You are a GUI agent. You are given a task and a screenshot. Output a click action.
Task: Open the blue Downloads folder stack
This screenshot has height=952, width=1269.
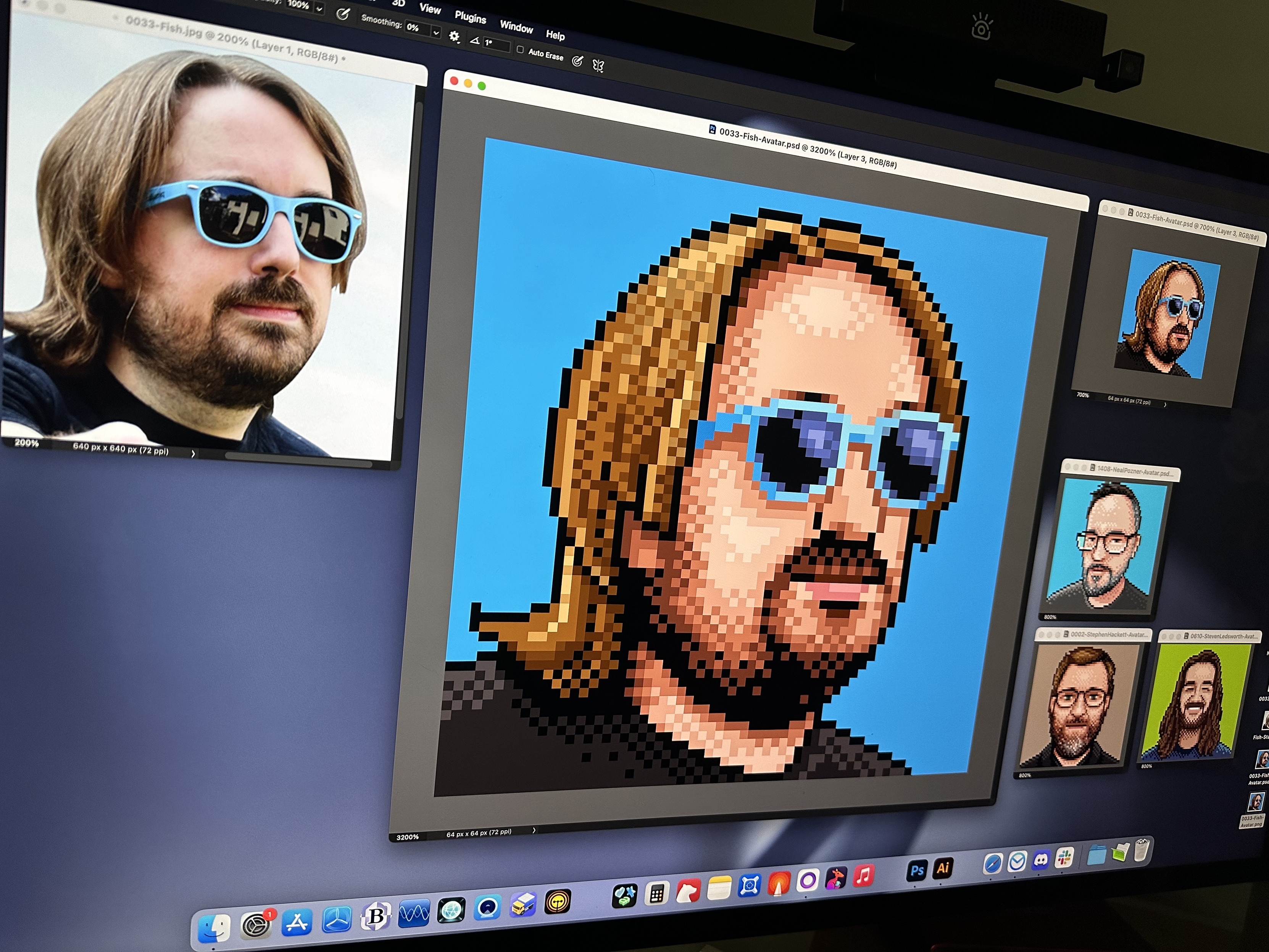(1096, 855)
